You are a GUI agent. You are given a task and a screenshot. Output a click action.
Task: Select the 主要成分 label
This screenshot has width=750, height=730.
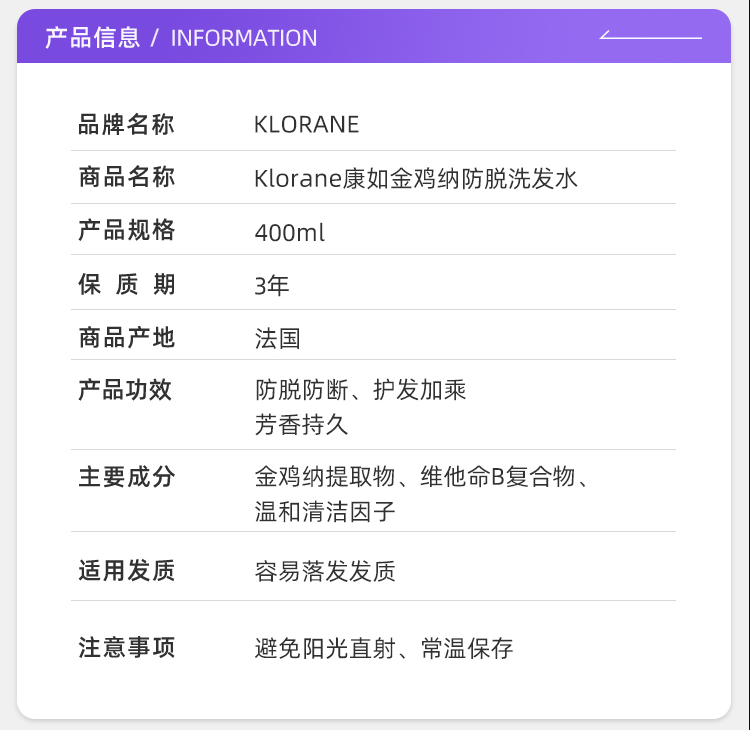[127, 477]
